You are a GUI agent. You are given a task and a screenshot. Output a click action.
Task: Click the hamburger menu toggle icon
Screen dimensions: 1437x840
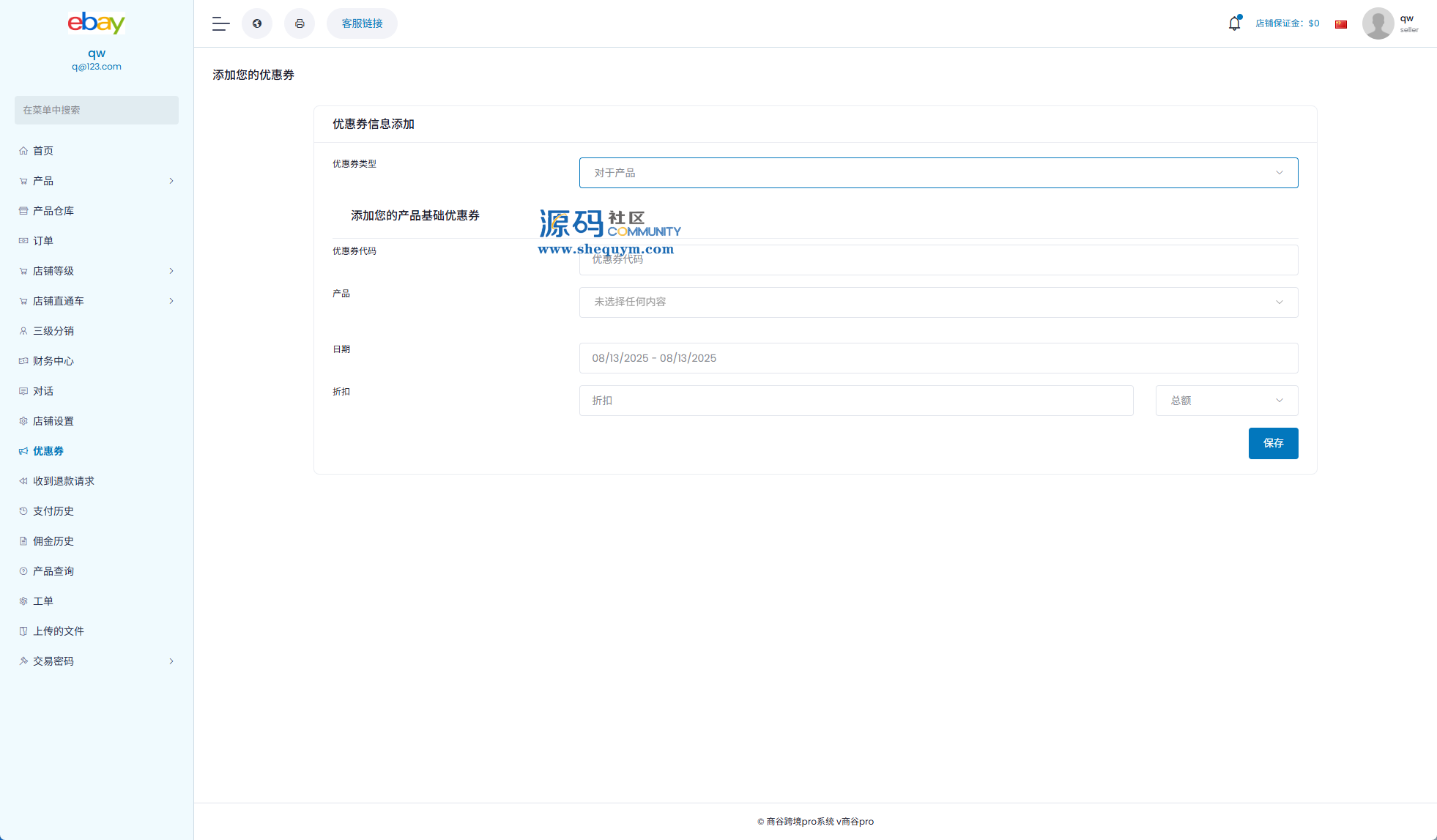[x=220, y=23]
